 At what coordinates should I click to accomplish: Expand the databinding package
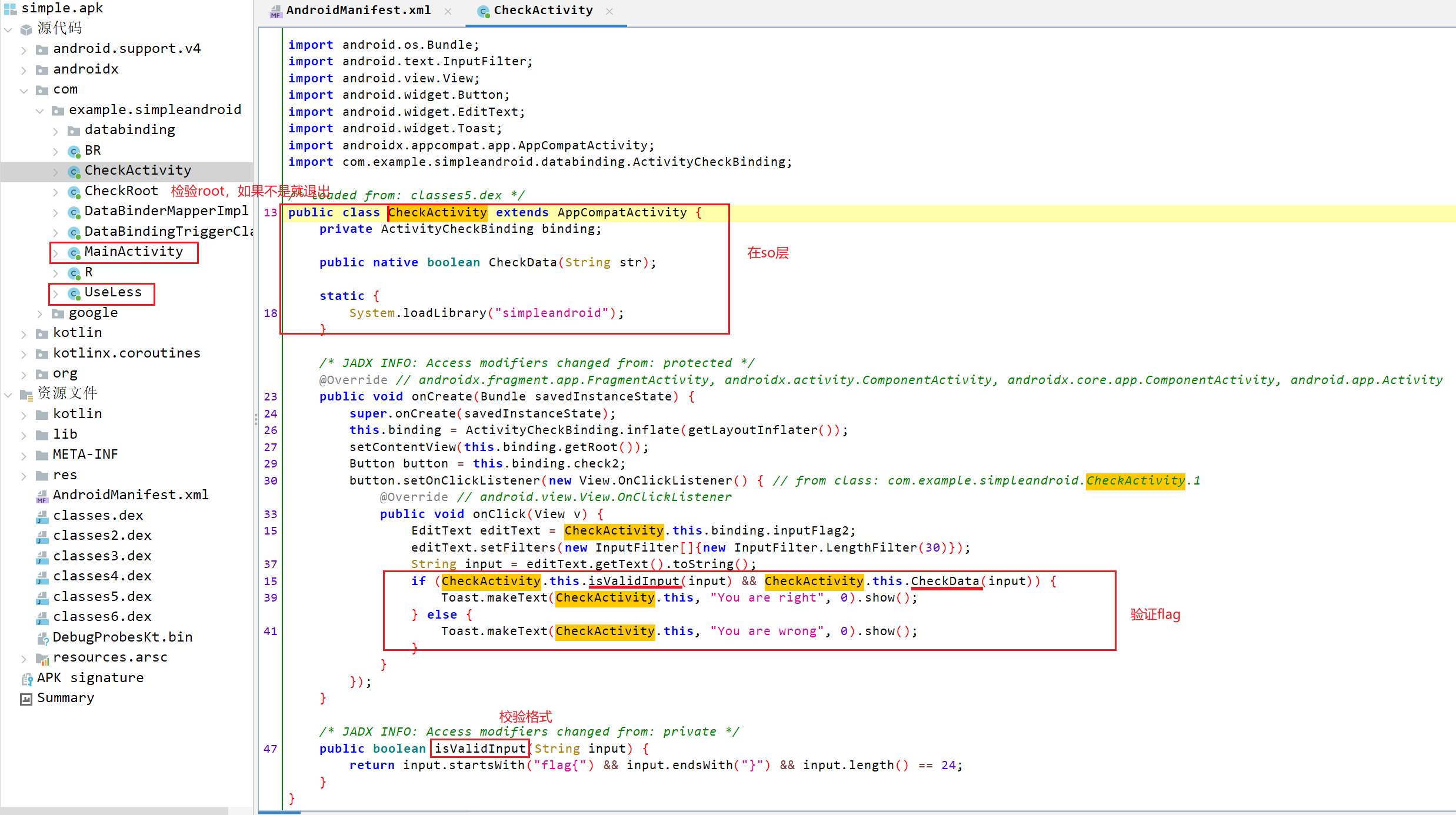(56, 131)
